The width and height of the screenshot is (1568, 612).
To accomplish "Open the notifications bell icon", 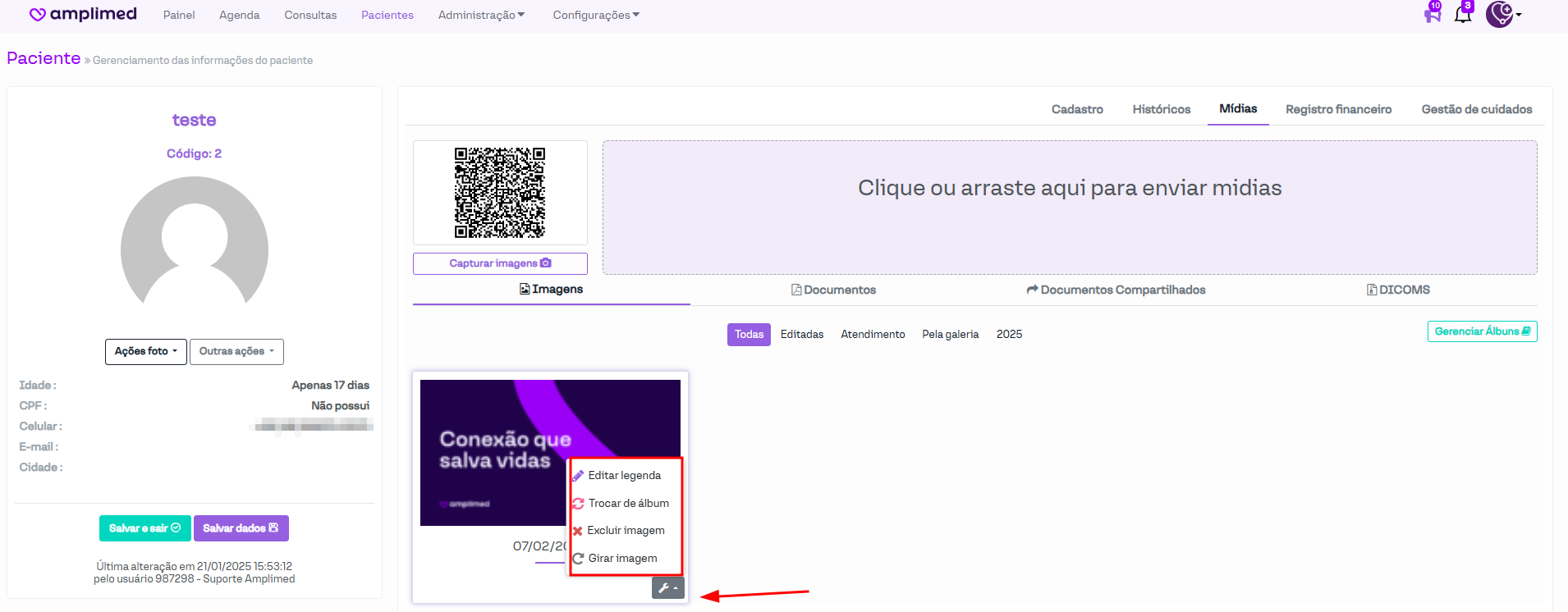I will 1463,14.
